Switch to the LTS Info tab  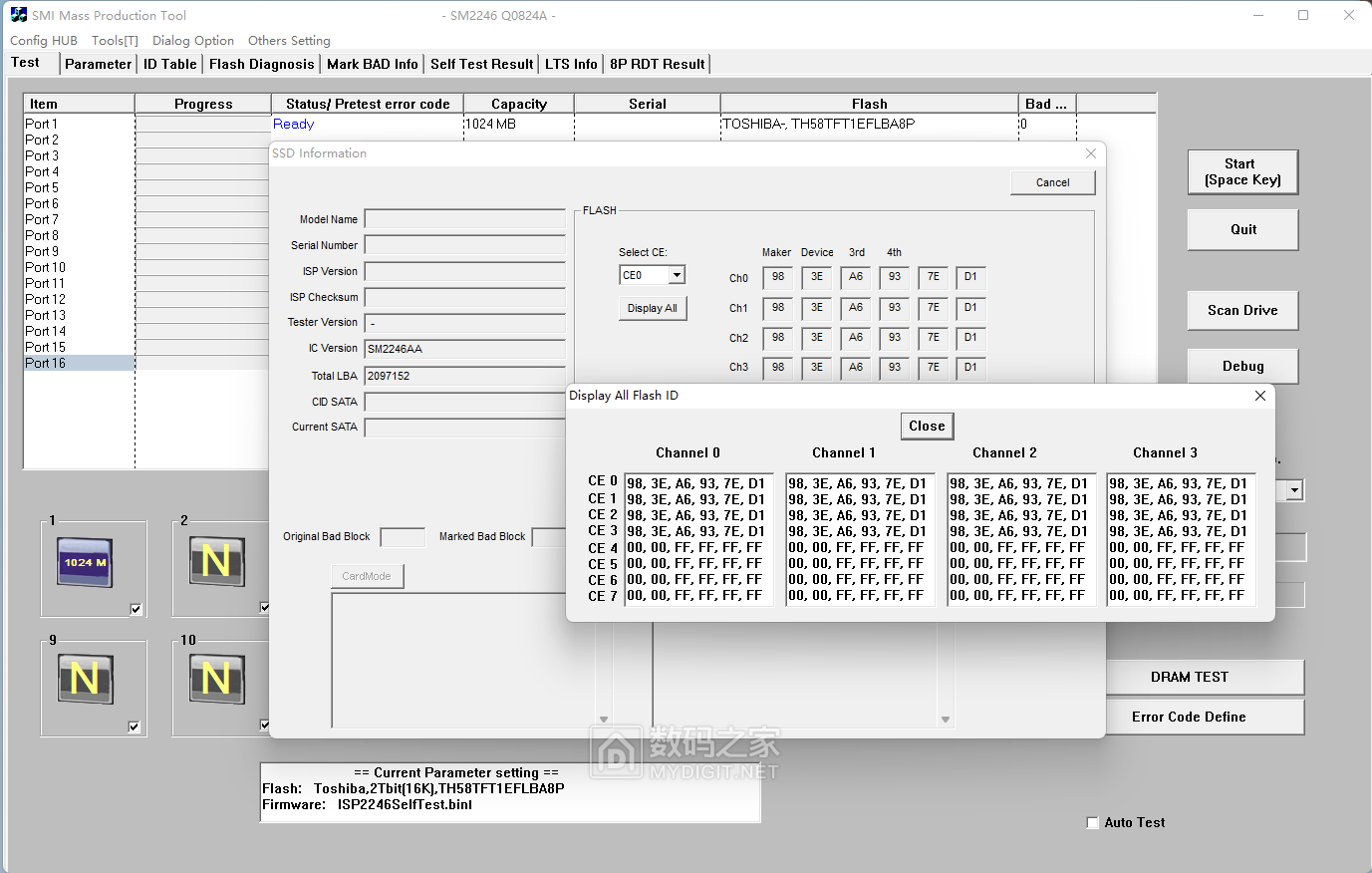(x=572, y=64)
